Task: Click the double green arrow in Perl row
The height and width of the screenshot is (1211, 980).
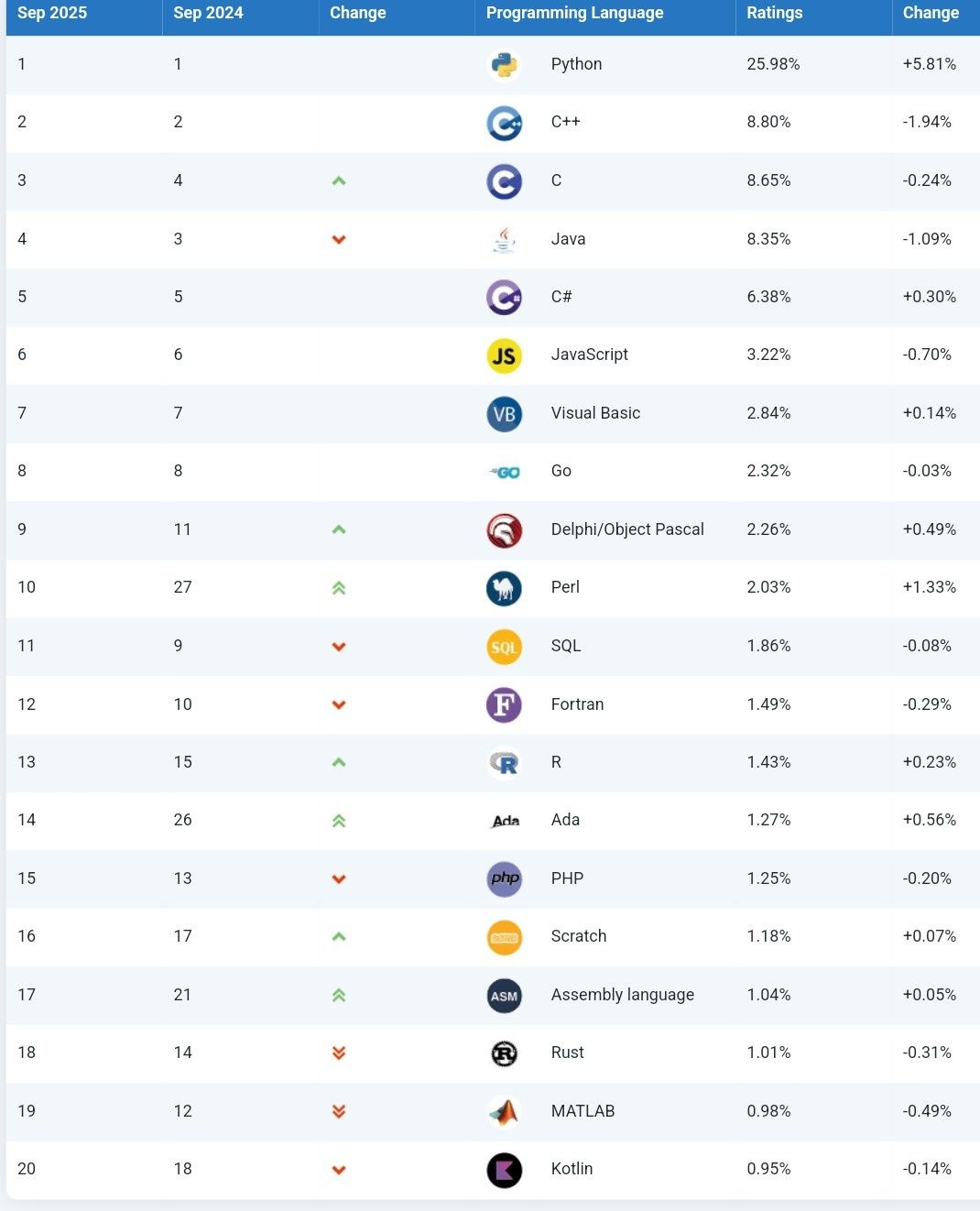Action: pyautogui.click(x=339, y=588)
